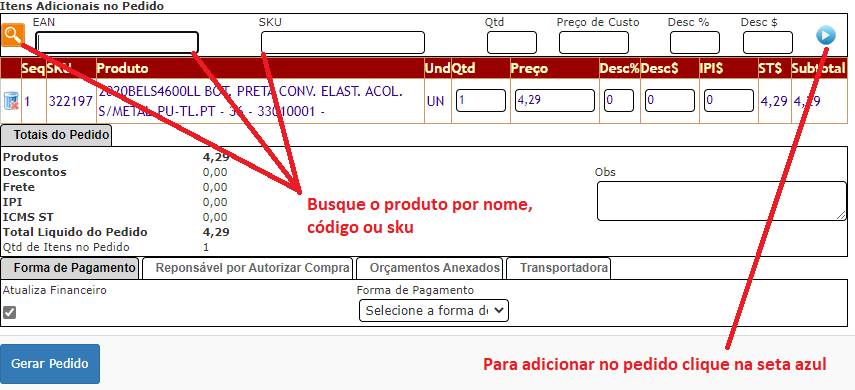The width and height of the screenshot is (855, 390).
Task: Click the Descontos label
Action: point(34,172)
